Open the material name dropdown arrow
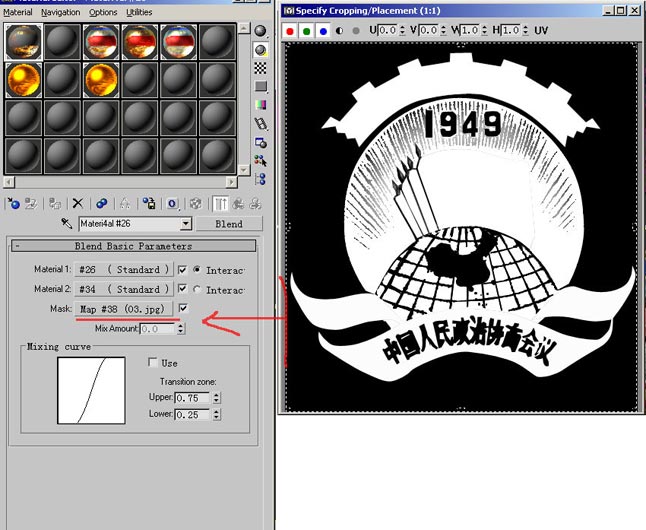The width and height of the screenshot is (646, 530). (186, 224)
